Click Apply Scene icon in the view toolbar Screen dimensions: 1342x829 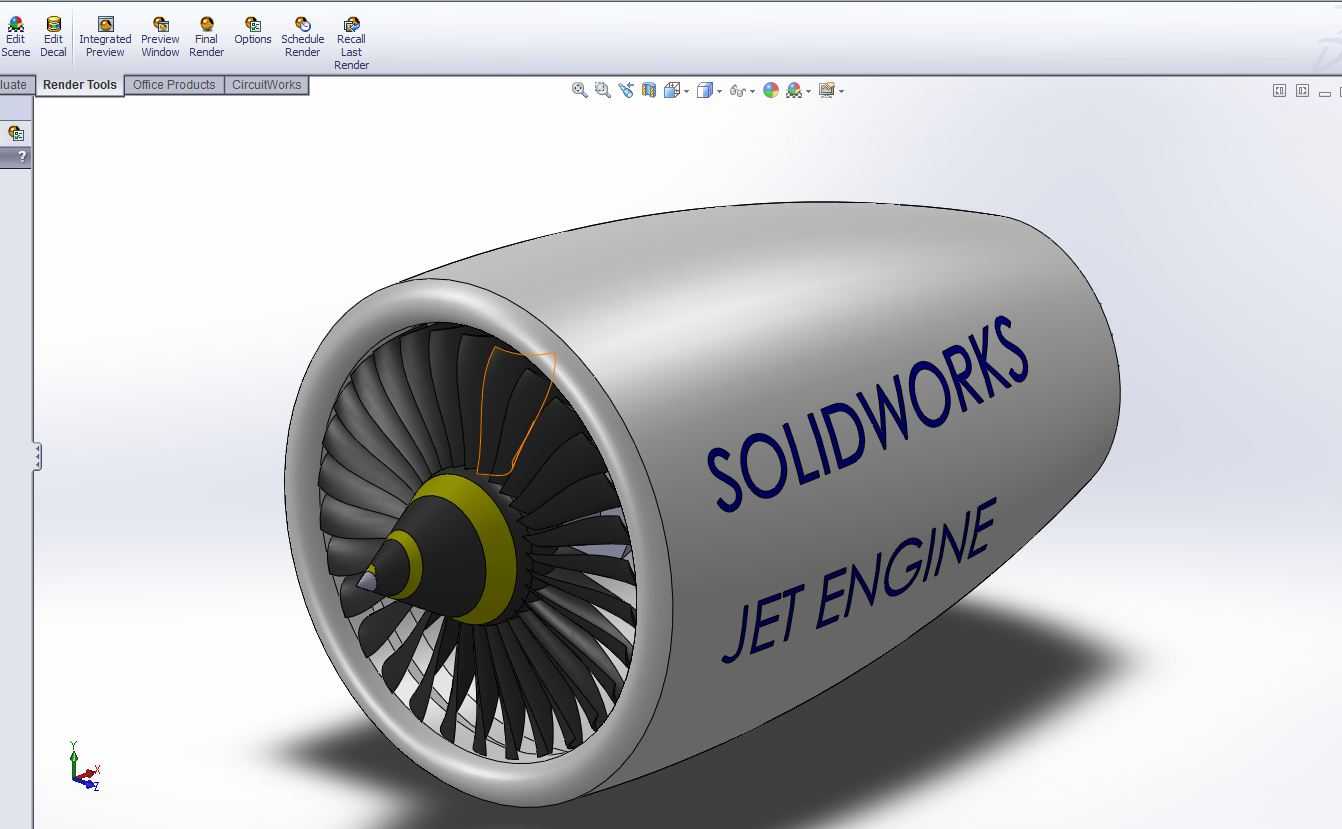(x=794, y=90)
